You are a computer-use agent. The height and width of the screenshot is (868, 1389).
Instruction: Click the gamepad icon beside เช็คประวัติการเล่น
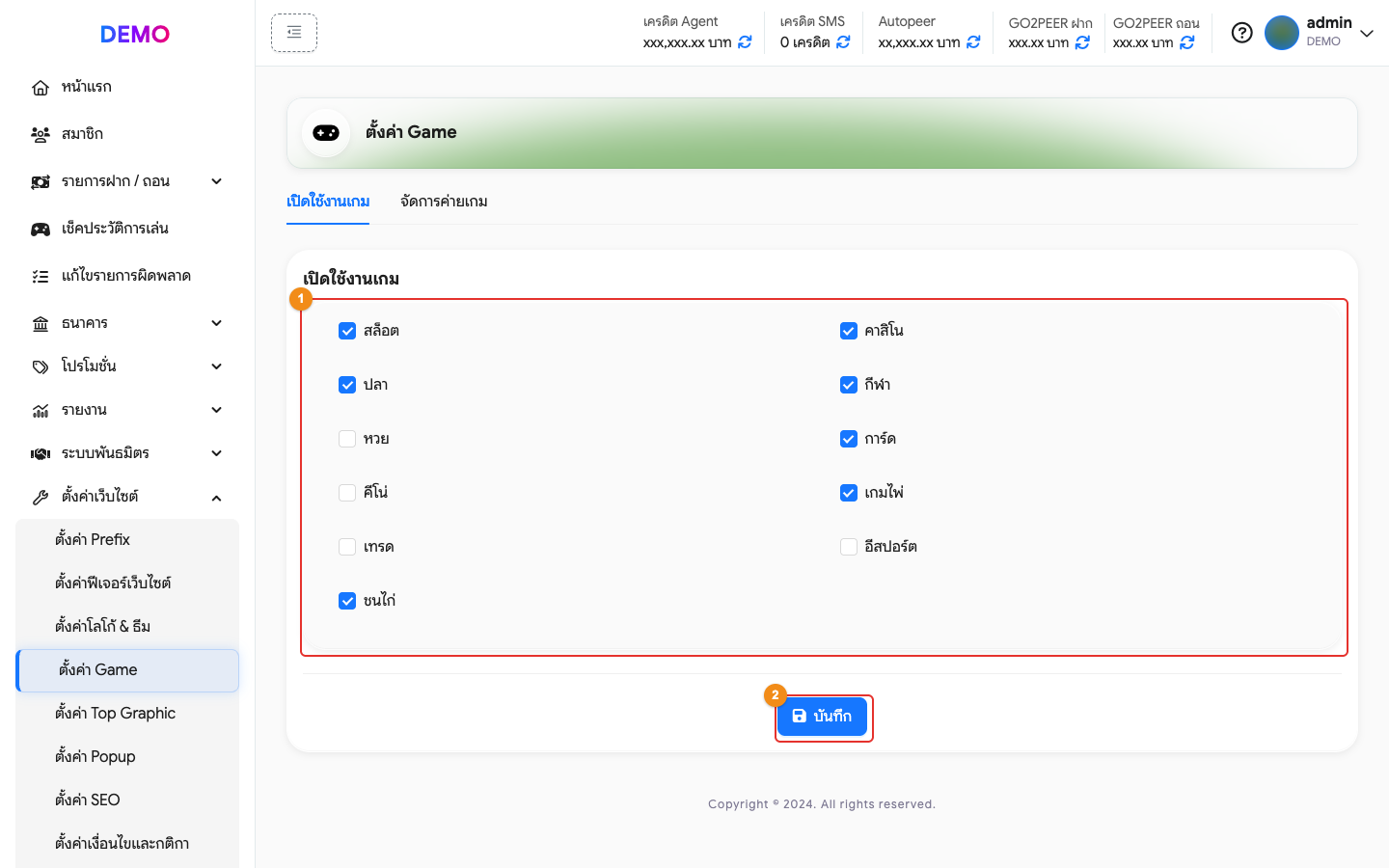point(41,229)
